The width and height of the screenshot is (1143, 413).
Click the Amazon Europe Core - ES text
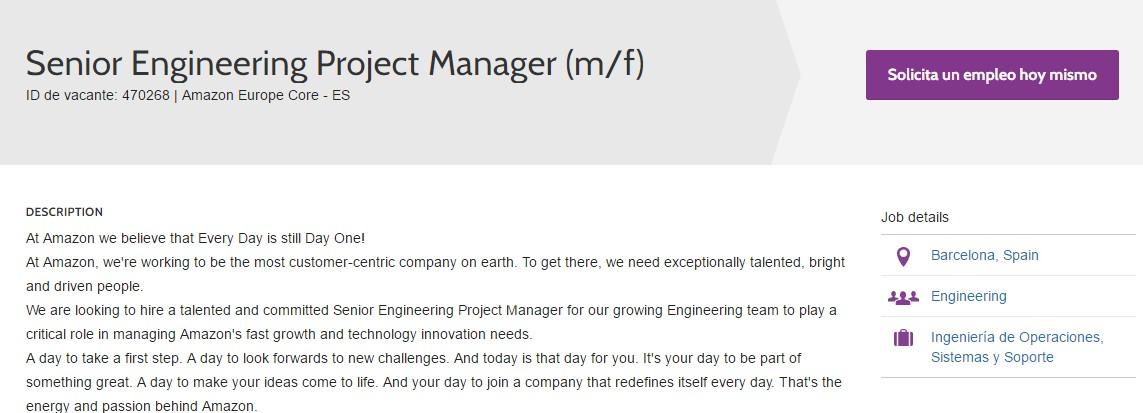click(266, 96)
